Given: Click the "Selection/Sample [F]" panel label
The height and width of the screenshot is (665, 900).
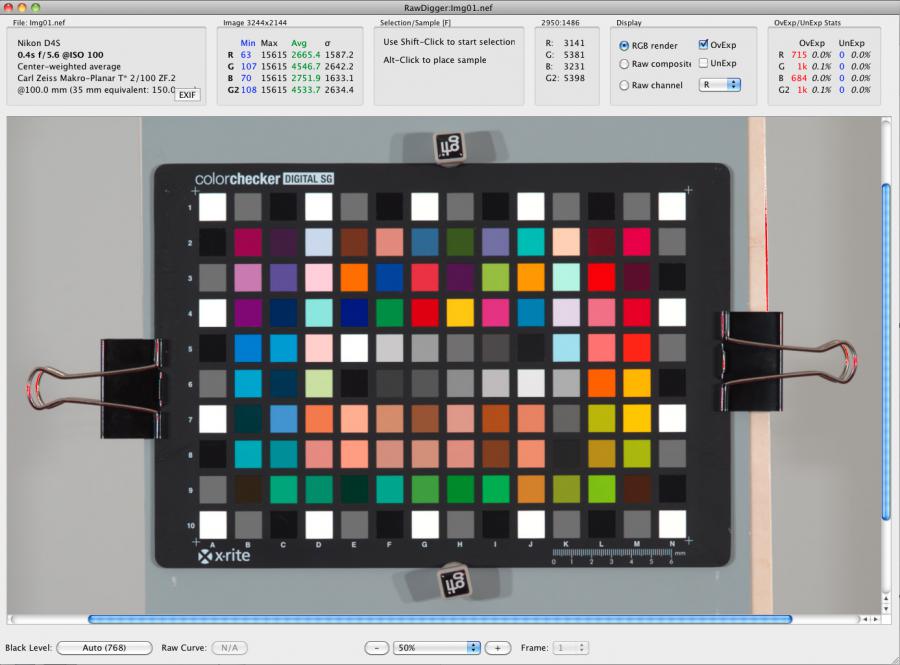Looking at the screenshot, I should click(x=416, y=23).
